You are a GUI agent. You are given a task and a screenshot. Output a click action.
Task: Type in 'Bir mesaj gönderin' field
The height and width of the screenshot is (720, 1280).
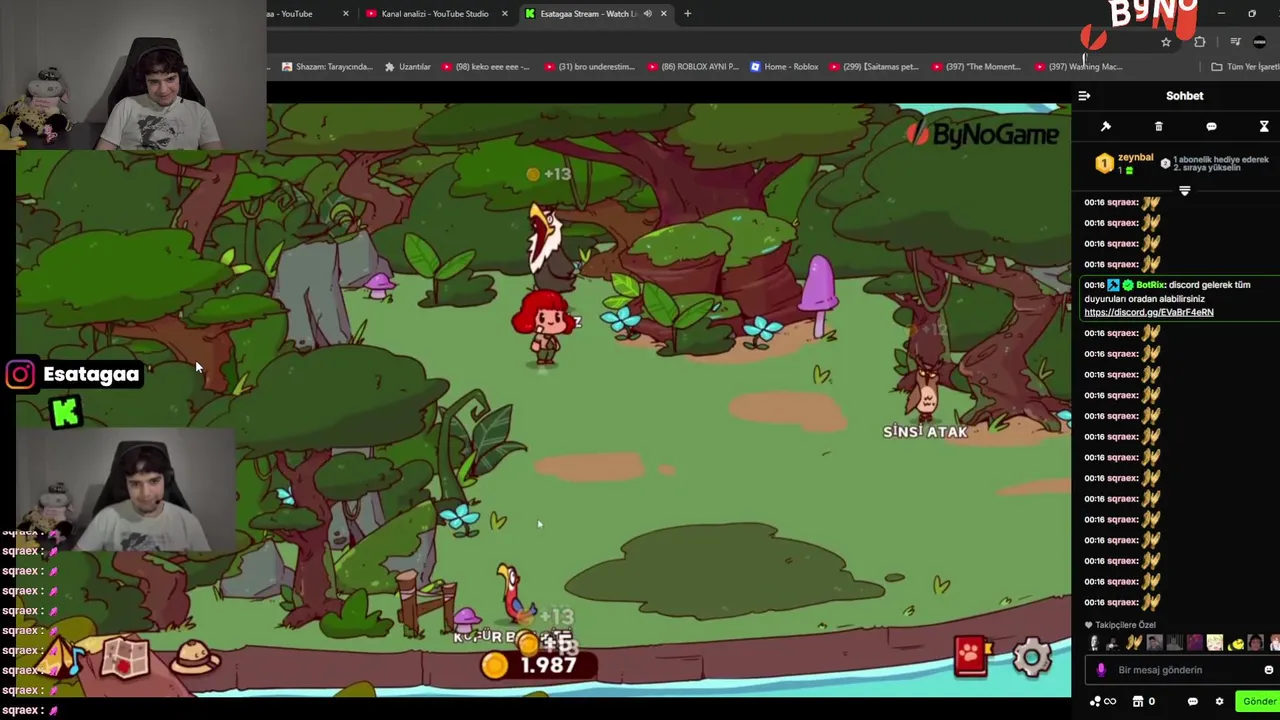pos(1180,670)
